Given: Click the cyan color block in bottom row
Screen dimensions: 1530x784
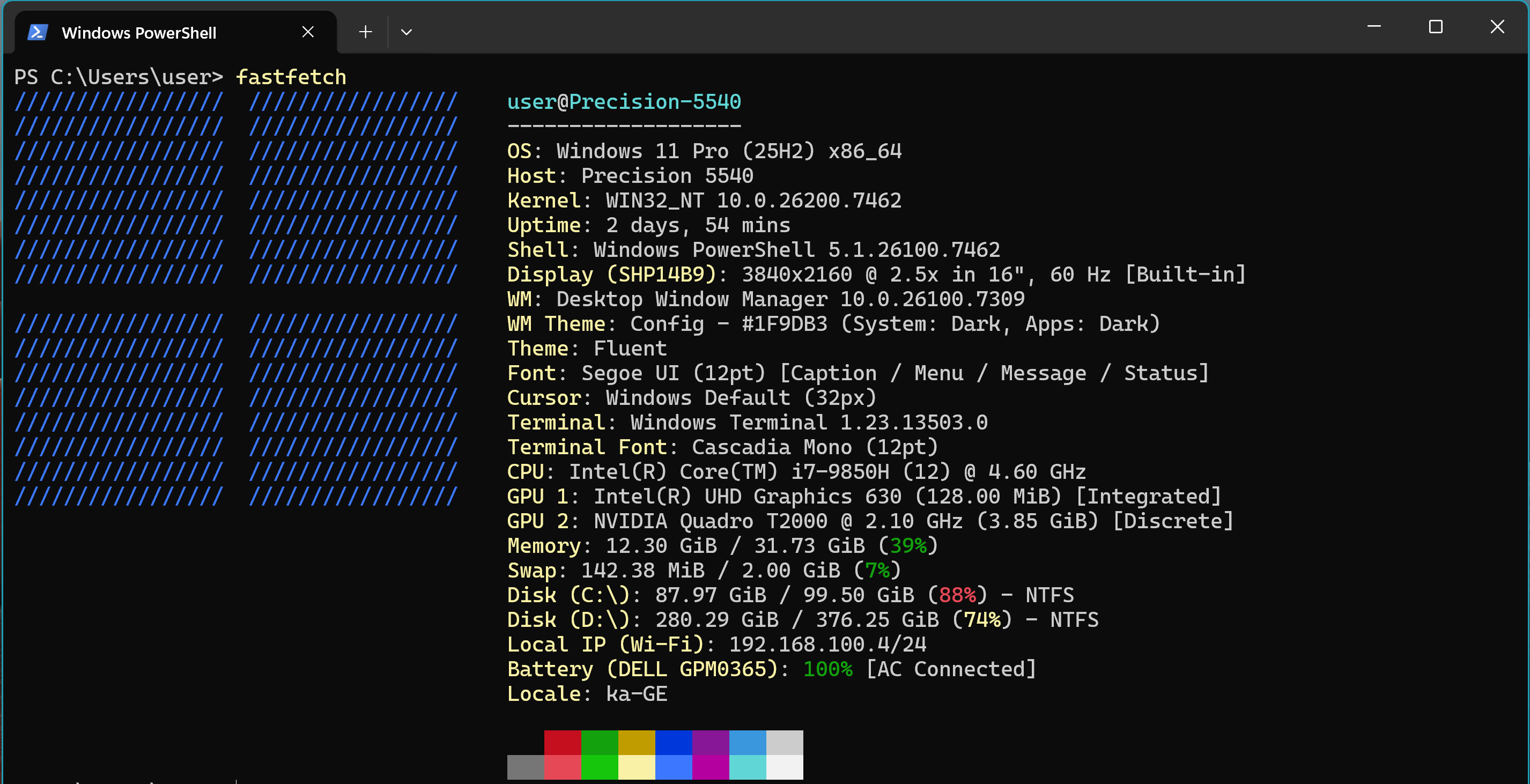Looking at the screenshot, I should (x=747, y=767).
